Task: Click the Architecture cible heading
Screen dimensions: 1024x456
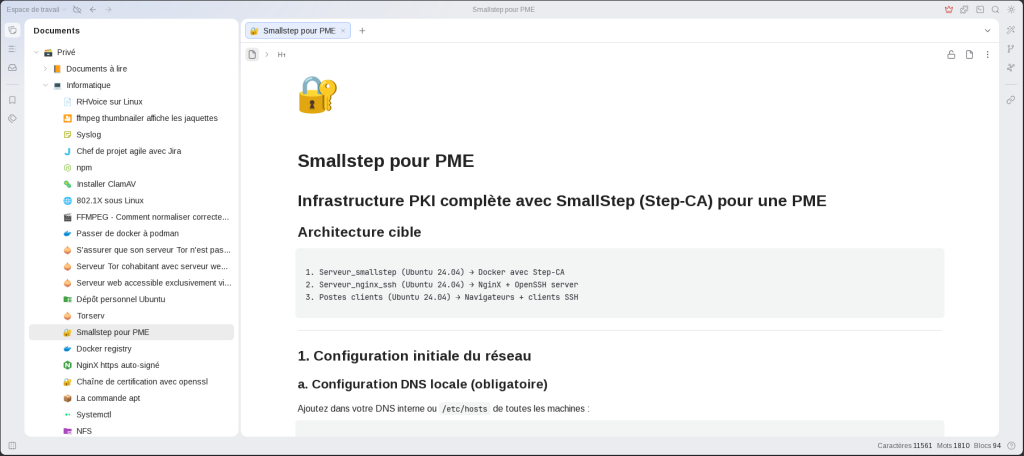Action: pyautogui.click(x=359, y=232)
